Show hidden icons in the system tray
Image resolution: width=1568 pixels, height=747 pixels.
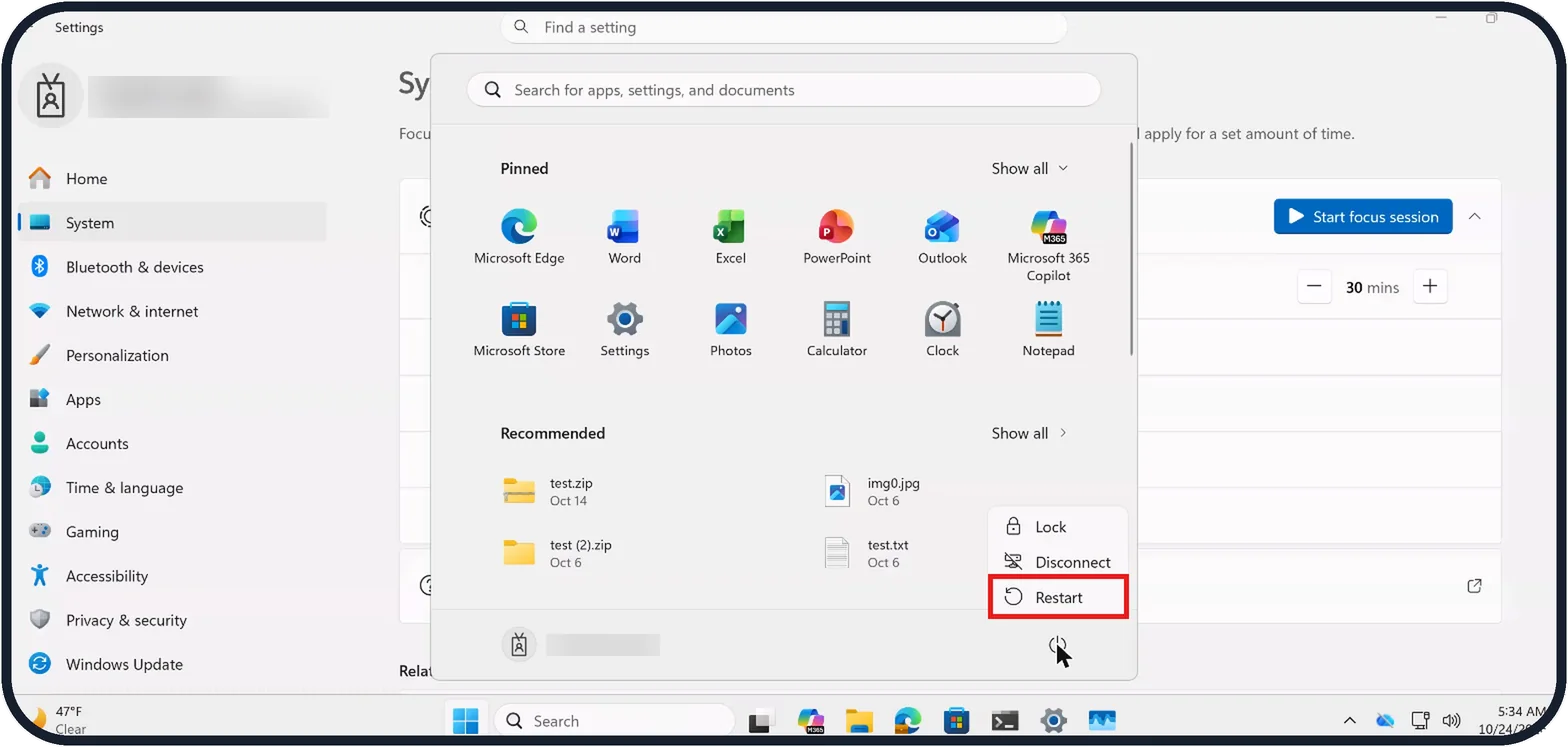1350,720
